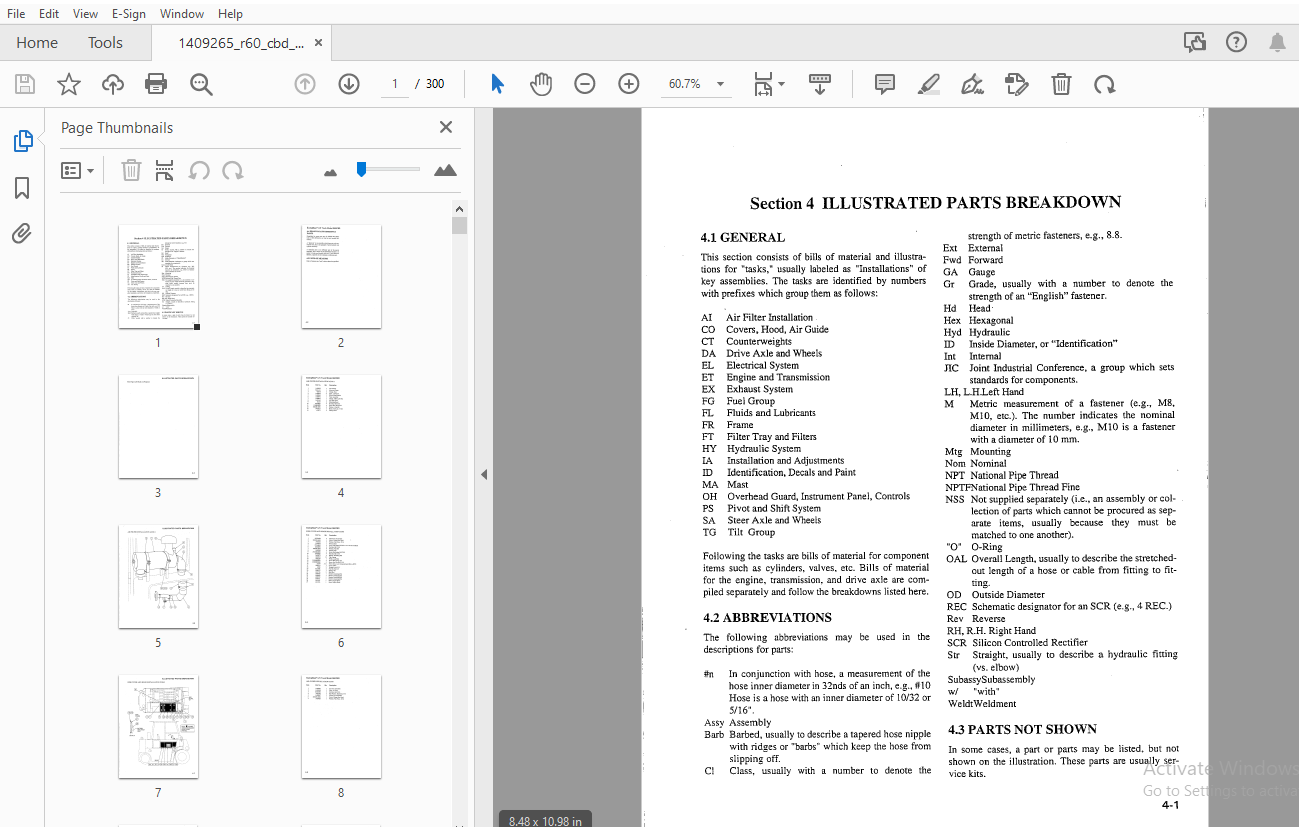Viewport: 1299px width, 827px height.
Task: Print the document
Action: point(156,84)
